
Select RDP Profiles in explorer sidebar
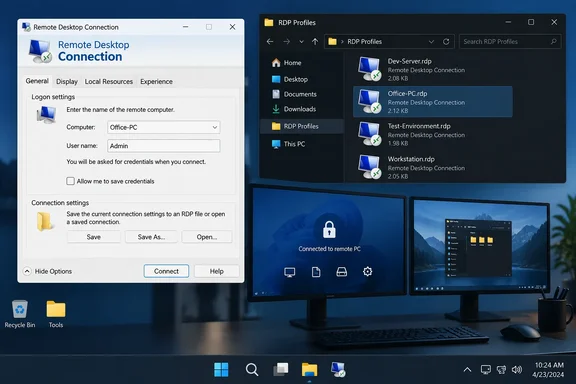(x=302, y=126)
